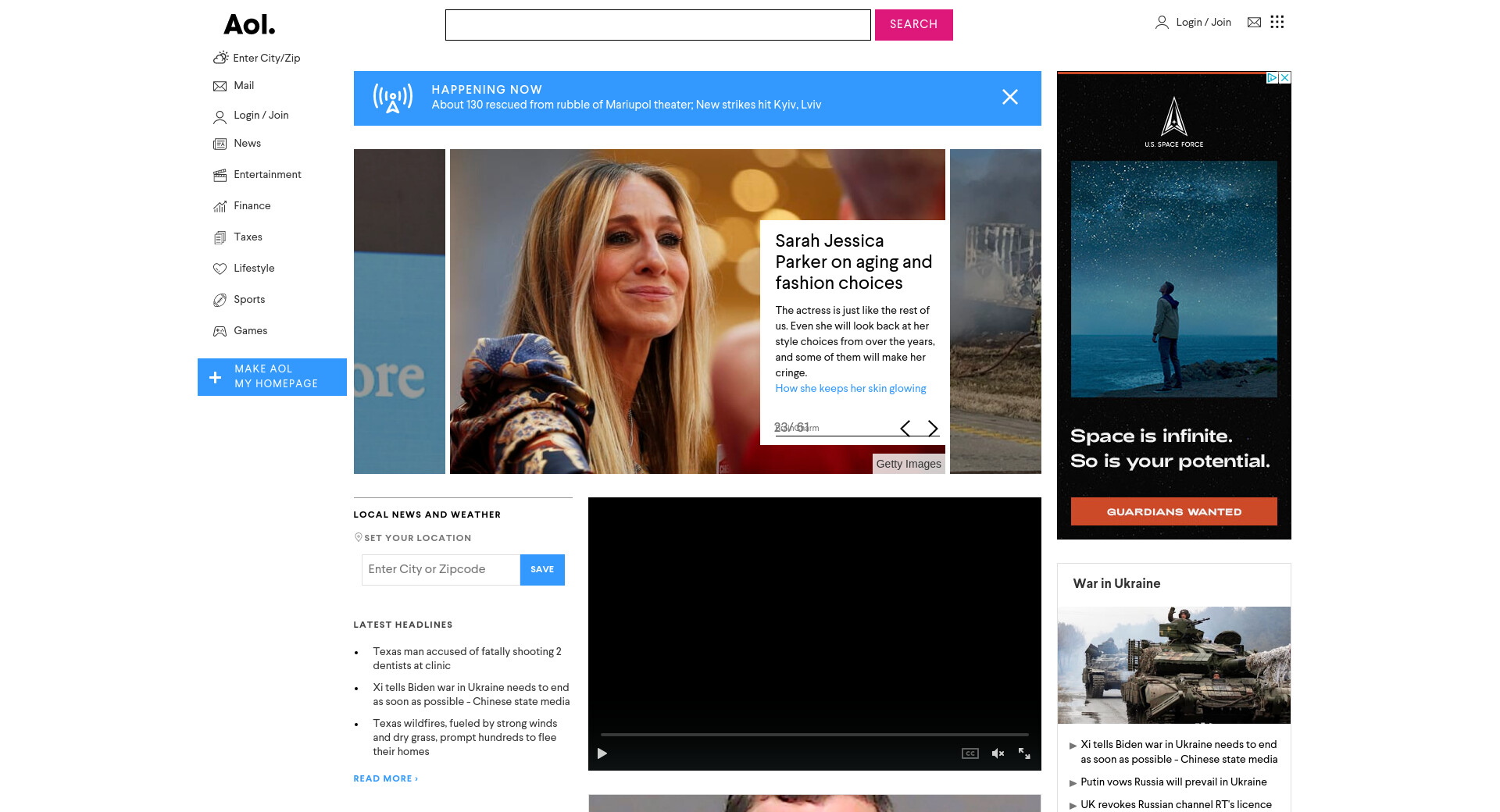Click the weather icon beside Enter City/Zip

tap(221, 58)
